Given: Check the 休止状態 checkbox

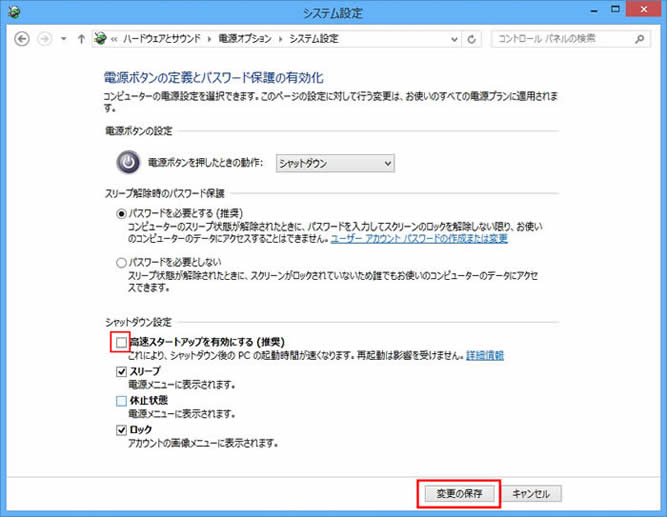Looking at the screenshot, I should pos(121,401).
